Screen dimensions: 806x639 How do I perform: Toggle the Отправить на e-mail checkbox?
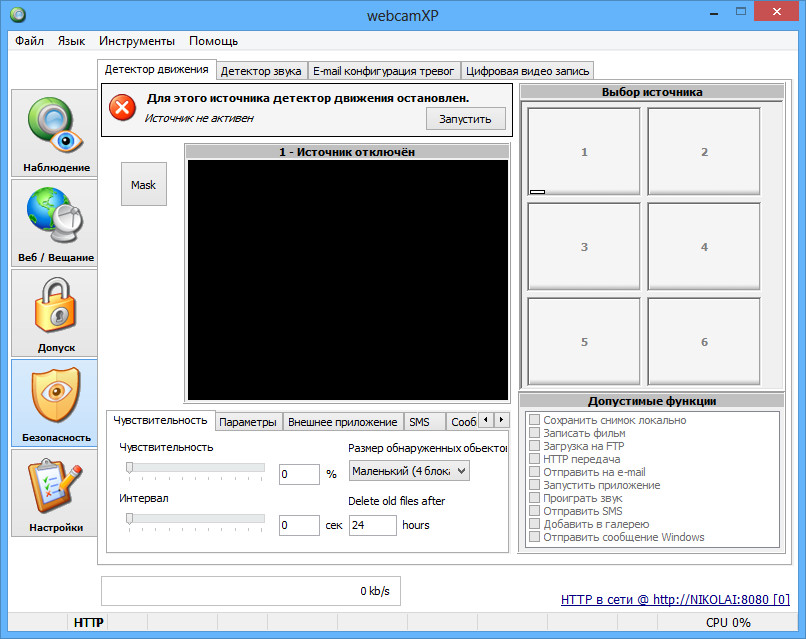tap(535, 473)
